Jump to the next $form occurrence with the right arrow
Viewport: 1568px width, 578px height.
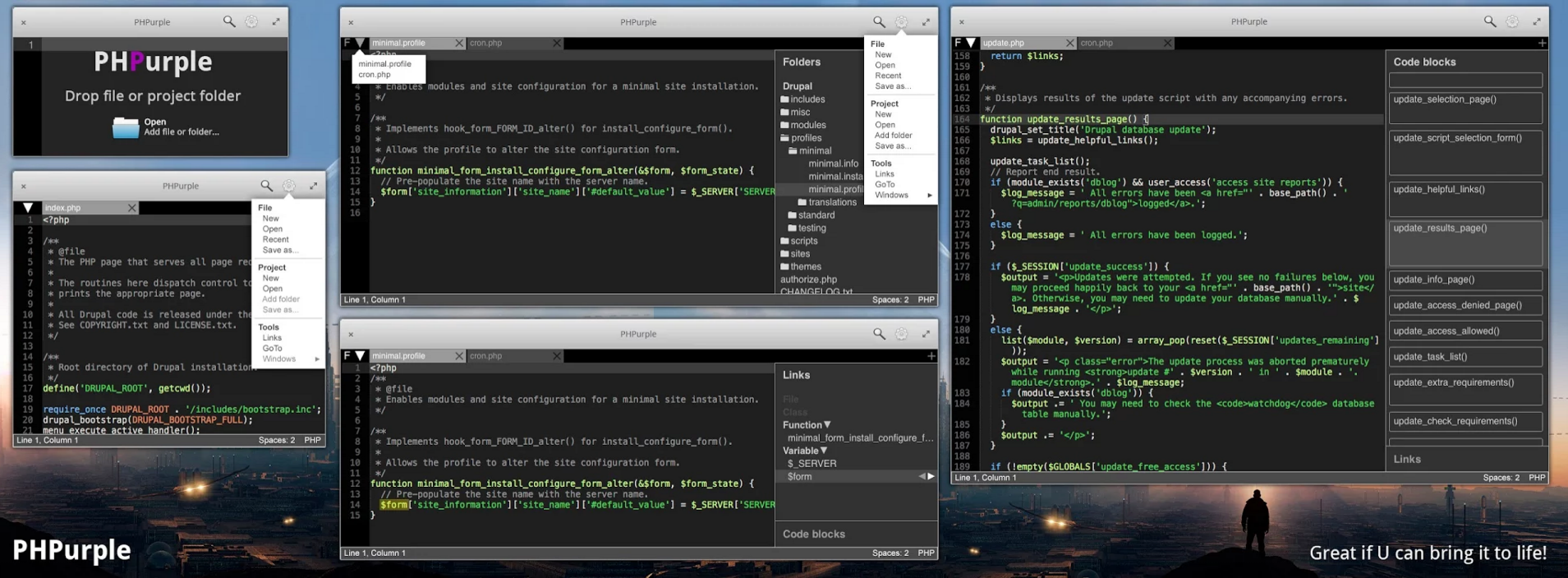(x=931, y=476)
